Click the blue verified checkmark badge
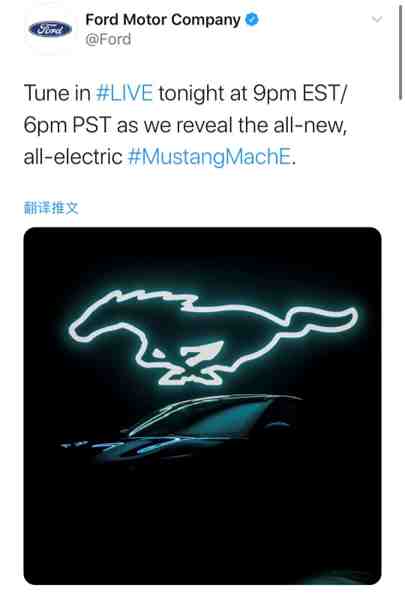 click(x=251, y=19)
